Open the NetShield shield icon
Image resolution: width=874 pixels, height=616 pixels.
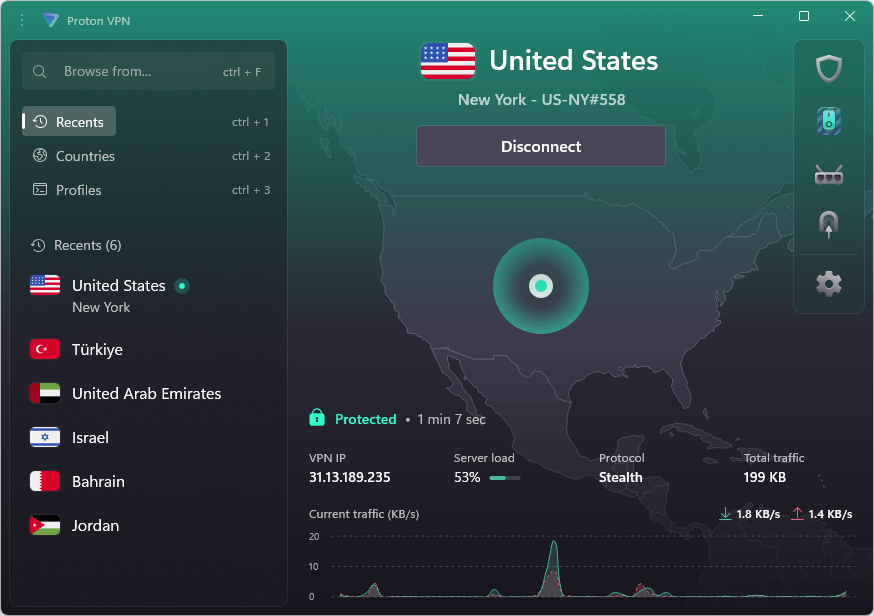[x=829, y=69]
